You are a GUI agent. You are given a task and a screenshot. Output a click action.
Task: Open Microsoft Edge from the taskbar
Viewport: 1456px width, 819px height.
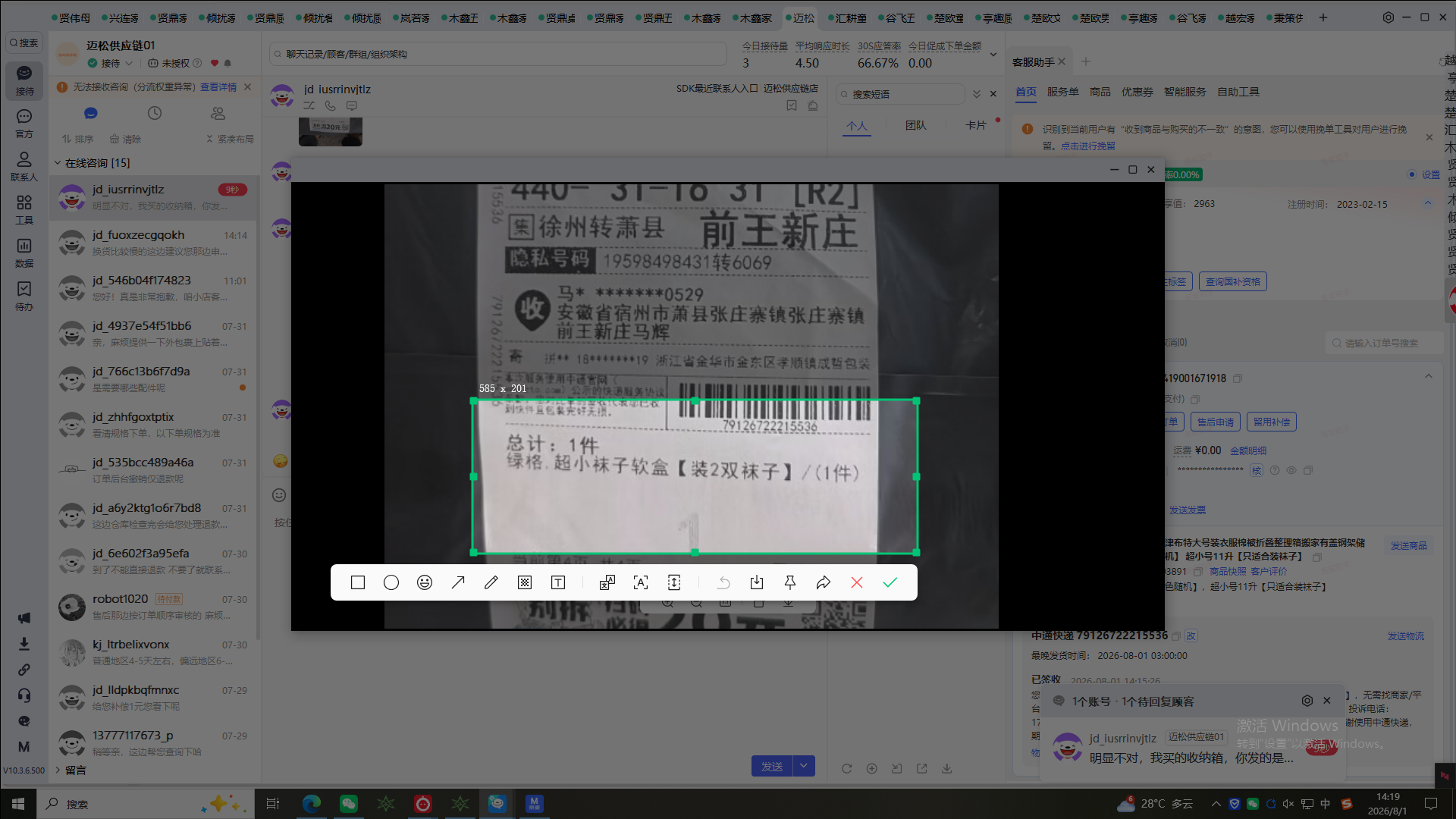(312, 804)
